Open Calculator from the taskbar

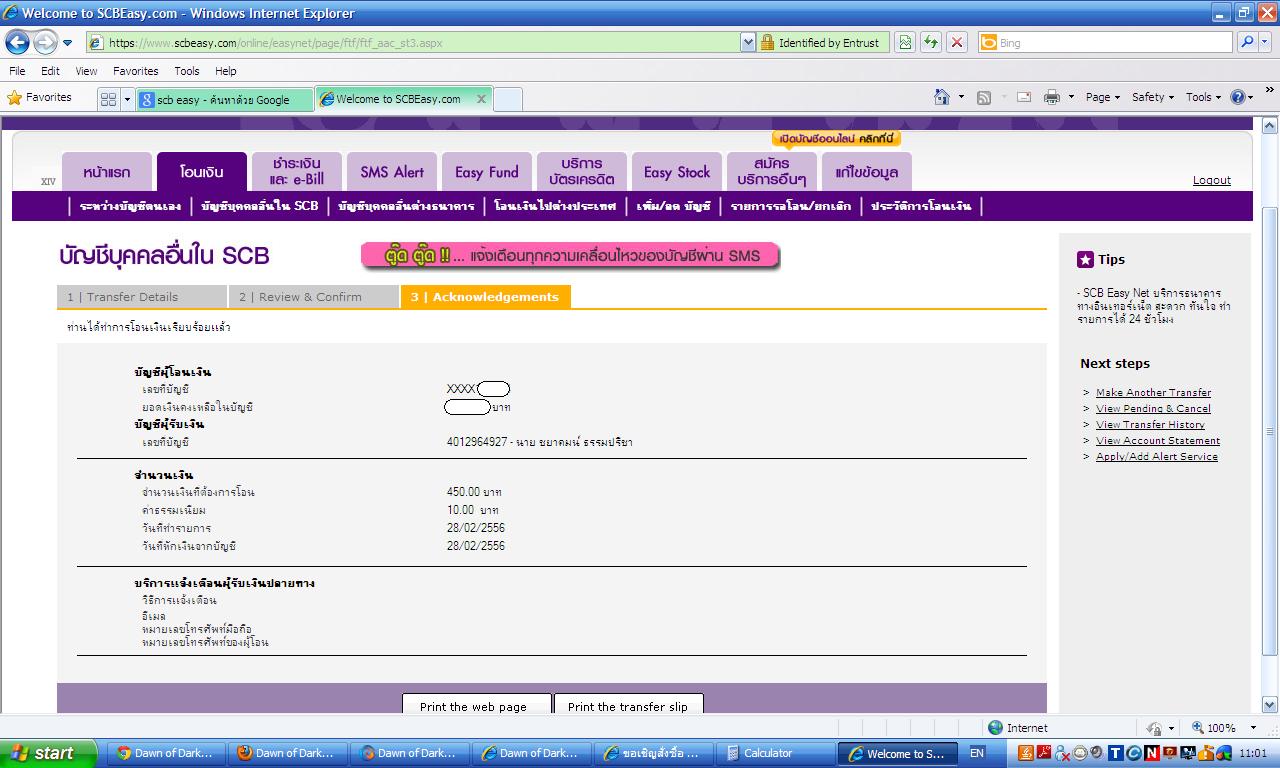(x=769, y=753)
